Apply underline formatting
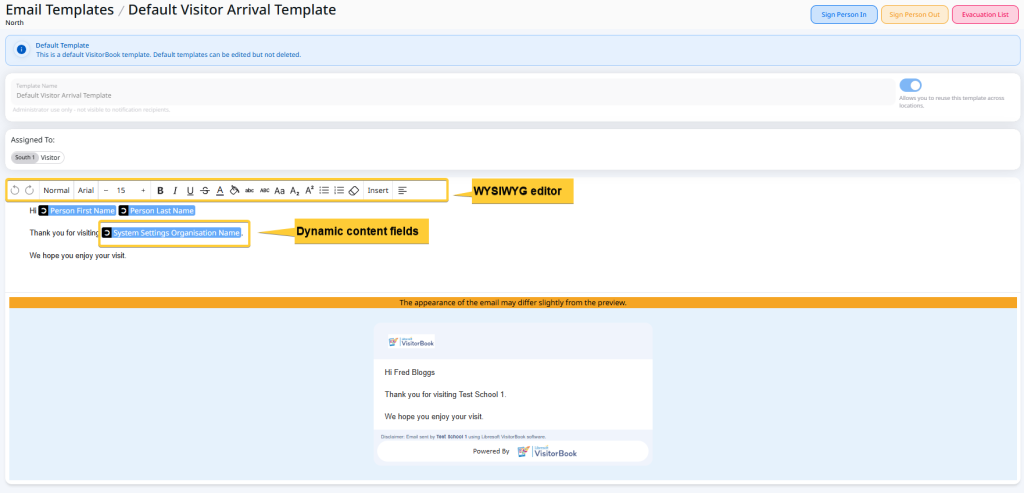This screenshot has height=493, width=1024. [190, 190]
